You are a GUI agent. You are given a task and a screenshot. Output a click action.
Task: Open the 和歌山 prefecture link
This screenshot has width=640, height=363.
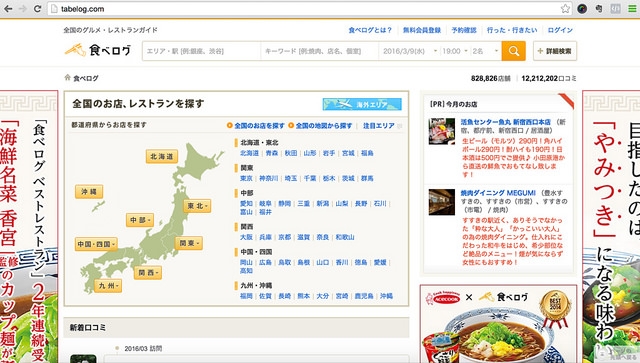345,237
